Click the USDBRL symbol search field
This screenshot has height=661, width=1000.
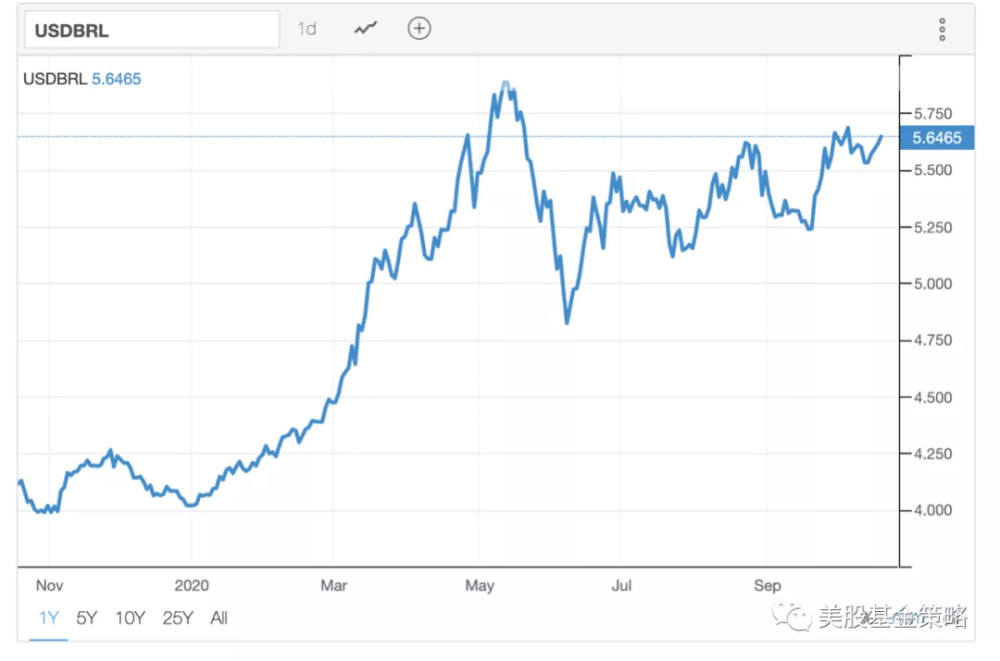(152, 30)
